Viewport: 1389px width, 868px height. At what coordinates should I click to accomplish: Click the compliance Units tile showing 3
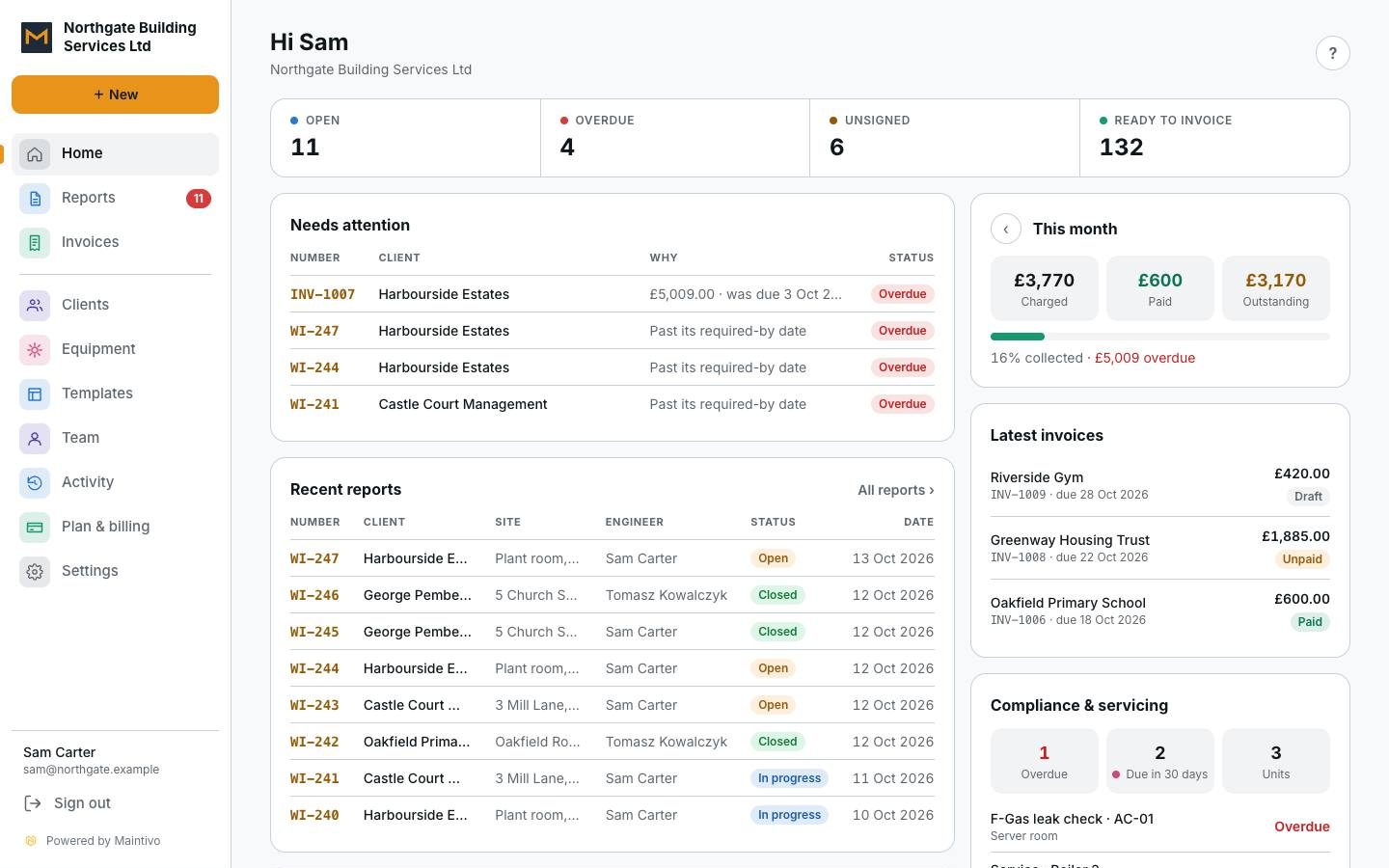[1275, 761]
